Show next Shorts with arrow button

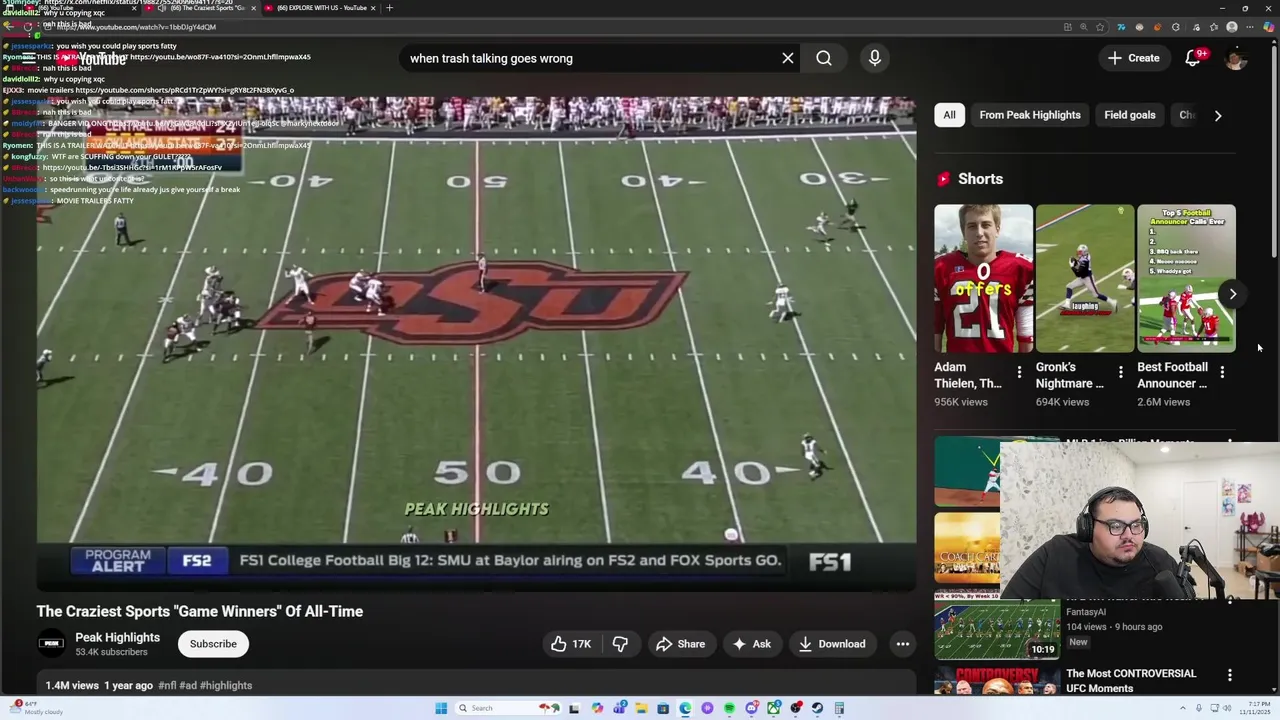(x=1233, y=294)
